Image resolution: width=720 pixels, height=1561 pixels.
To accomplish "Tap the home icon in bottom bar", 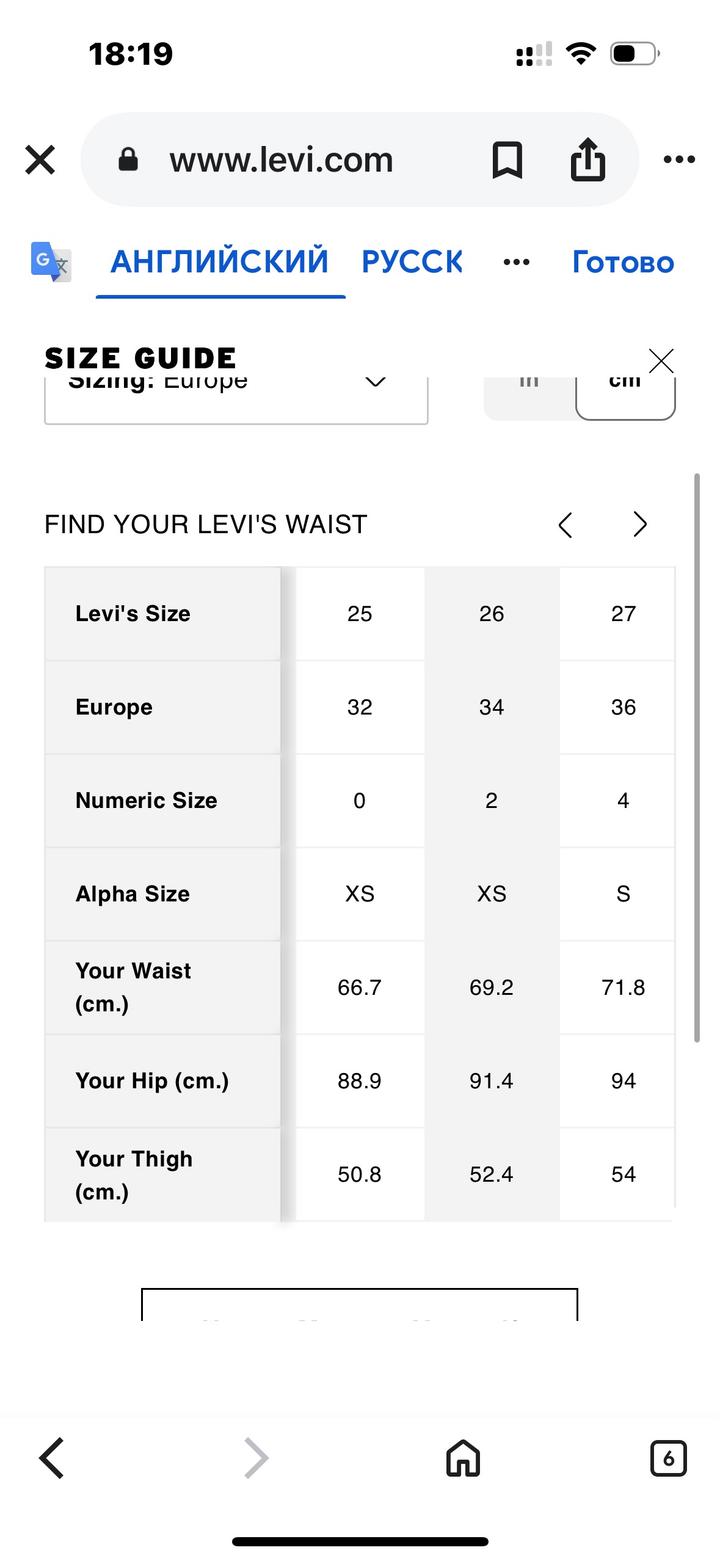I will point(463,1458).
